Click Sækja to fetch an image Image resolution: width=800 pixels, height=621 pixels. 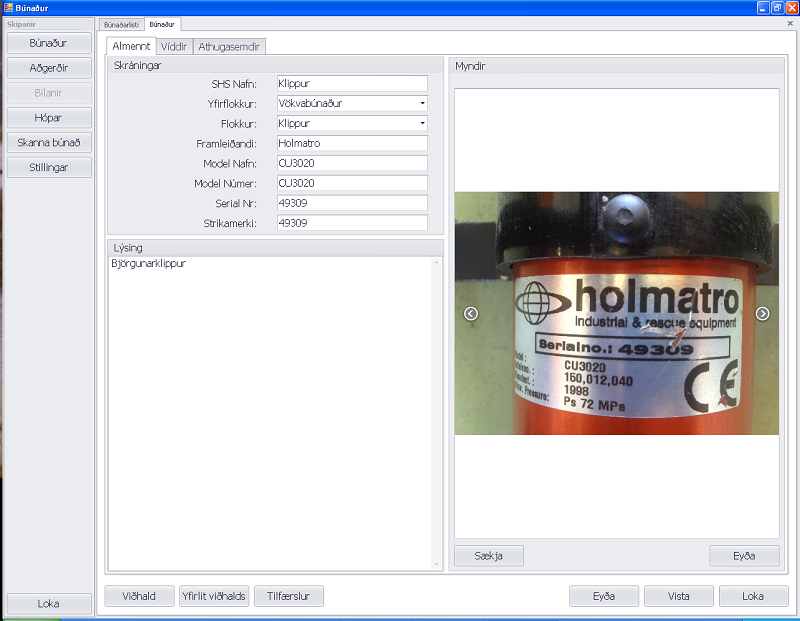tap(489, 556)
